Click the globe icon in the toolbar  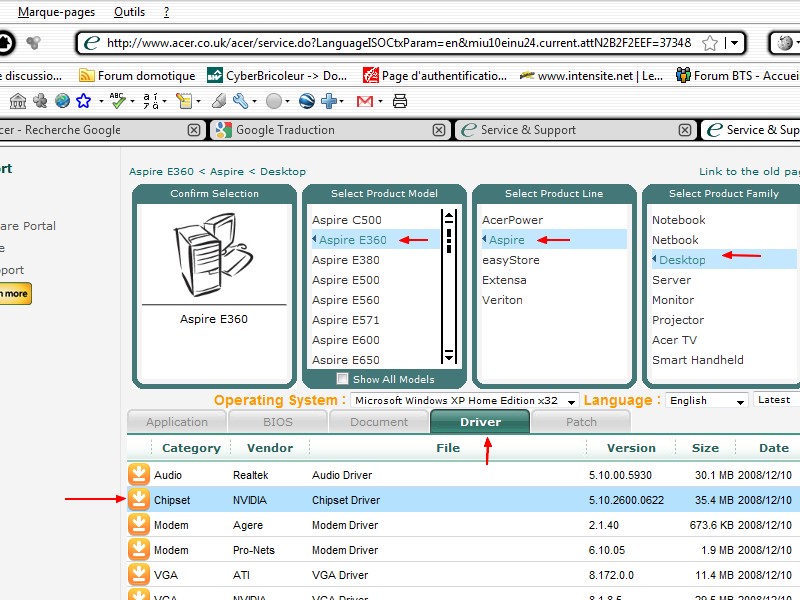62,101
